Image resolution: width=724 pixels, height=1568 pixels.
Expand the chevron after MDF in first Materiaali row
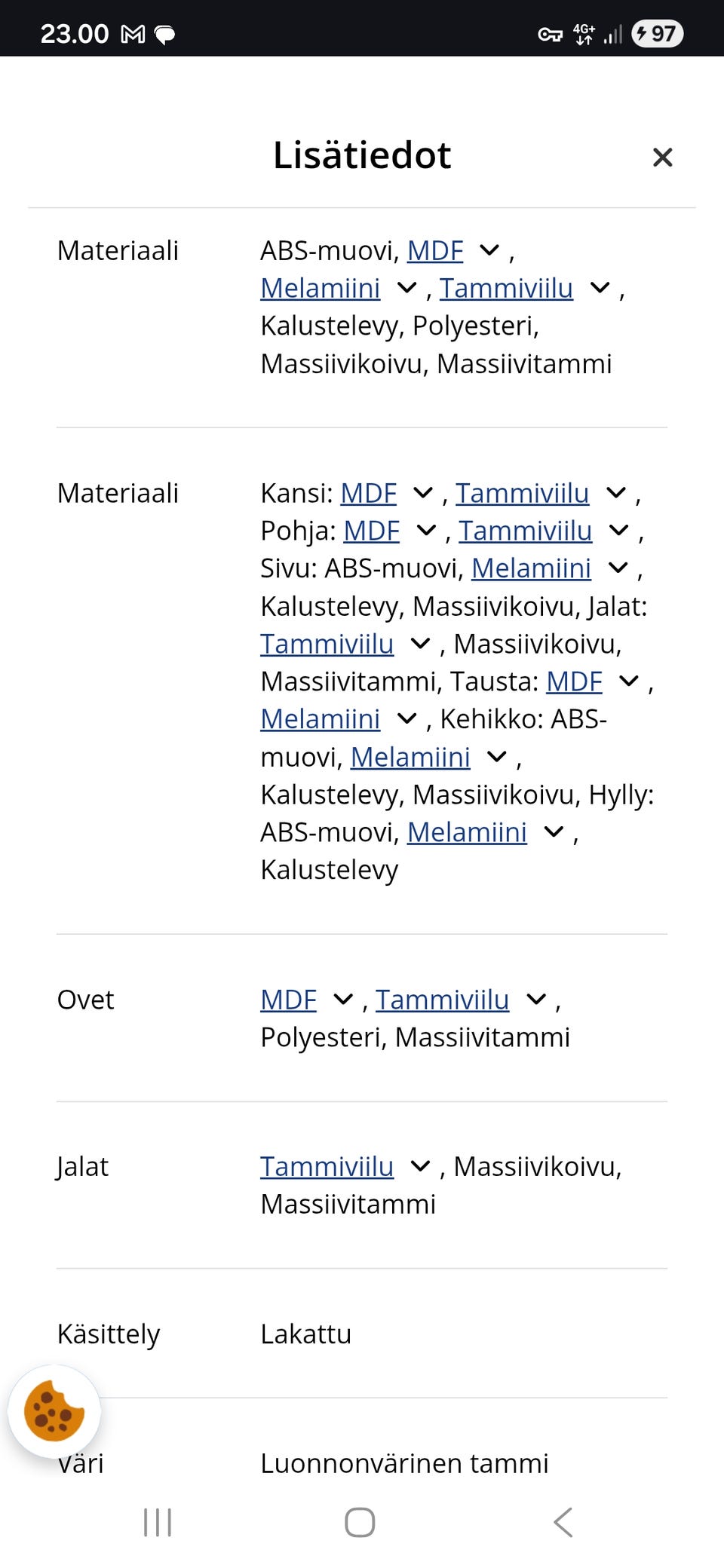[x=489, y=250]
